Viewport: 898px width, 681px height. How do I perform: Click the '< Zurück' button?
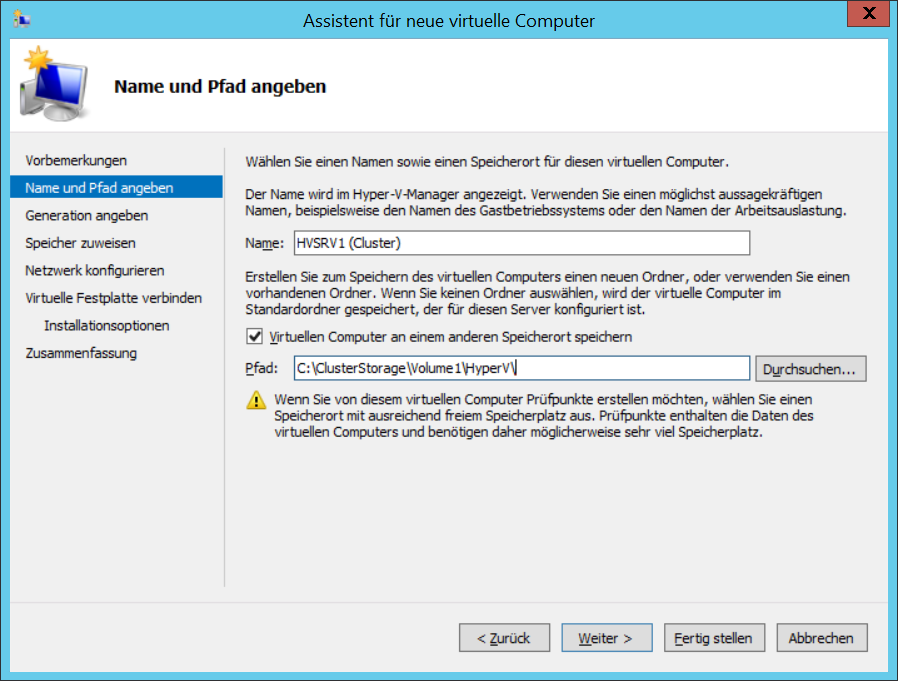[504, 638]
